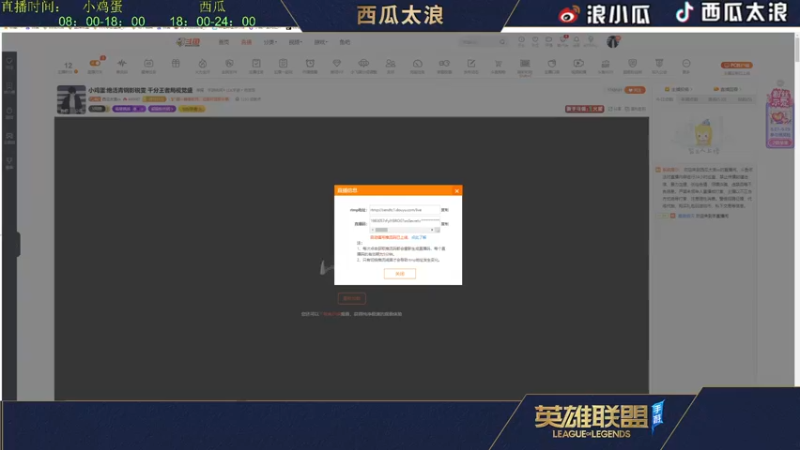Open the header icon with red badge
This screenshot has width=800, height=450.
coord(563,41)
